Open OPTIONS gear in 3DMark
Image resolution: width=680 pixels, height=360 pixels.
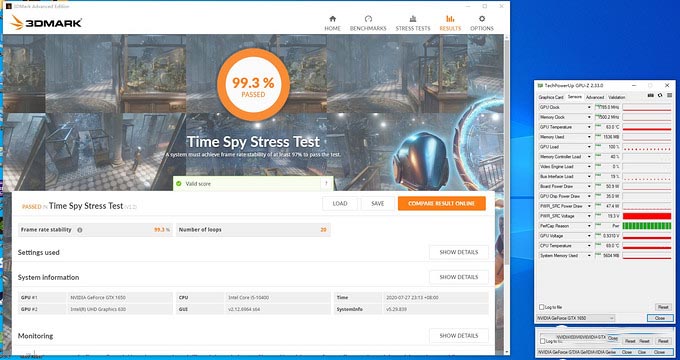[x=482, y=23]
